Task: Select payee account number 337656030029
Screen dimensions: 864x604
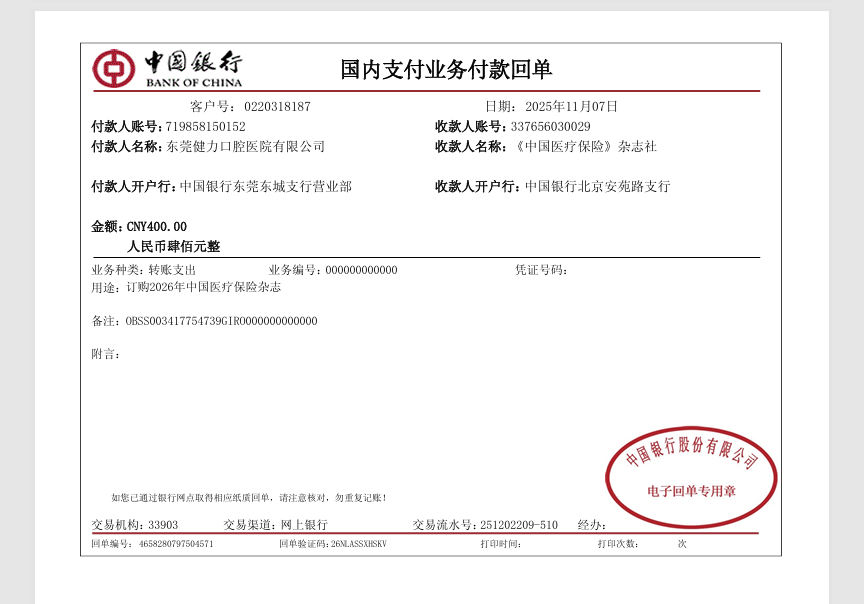Action: pyautogui.click(x=550, y=127)
